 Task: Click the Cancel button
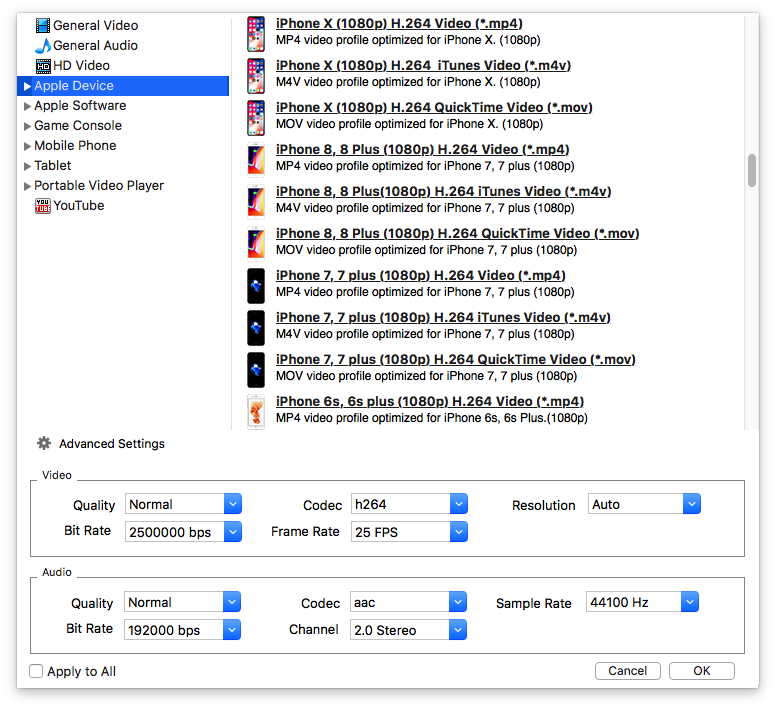click(628, 671)
